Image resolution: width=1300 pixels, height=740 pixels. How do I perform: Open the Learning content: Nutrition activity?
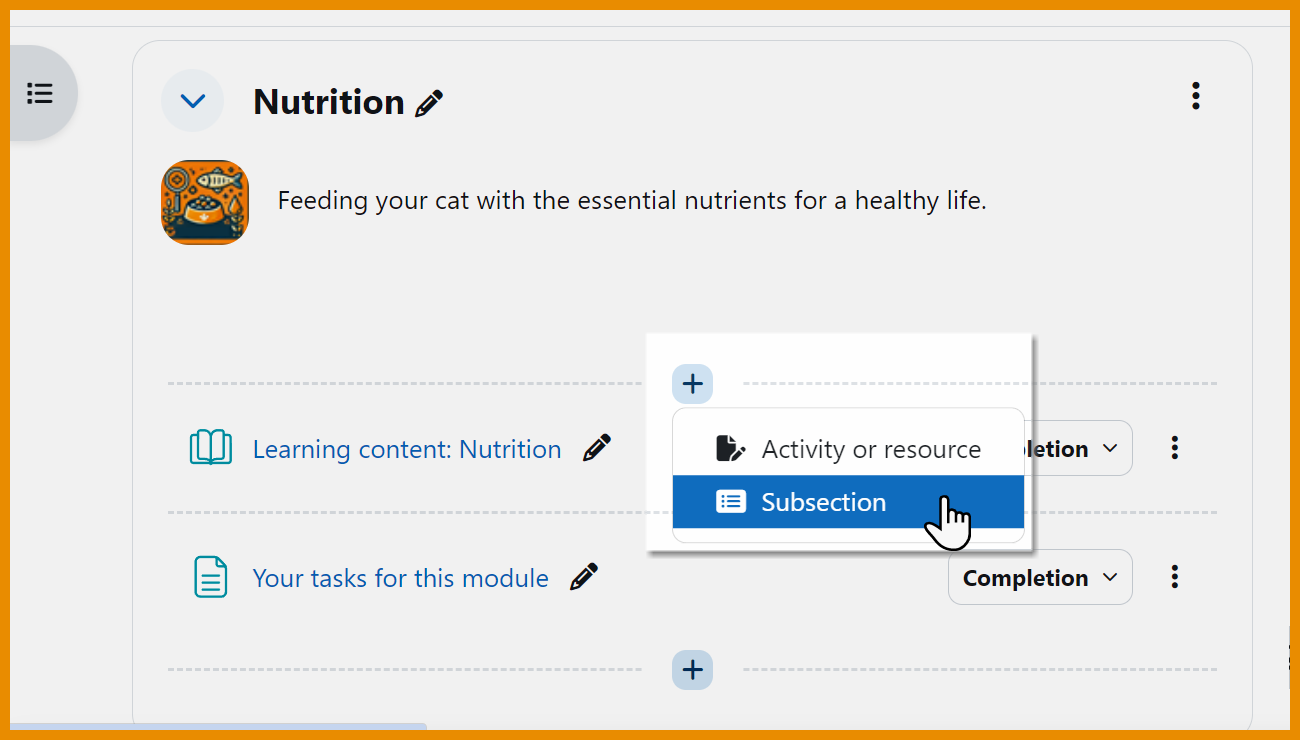click(406, 449)
